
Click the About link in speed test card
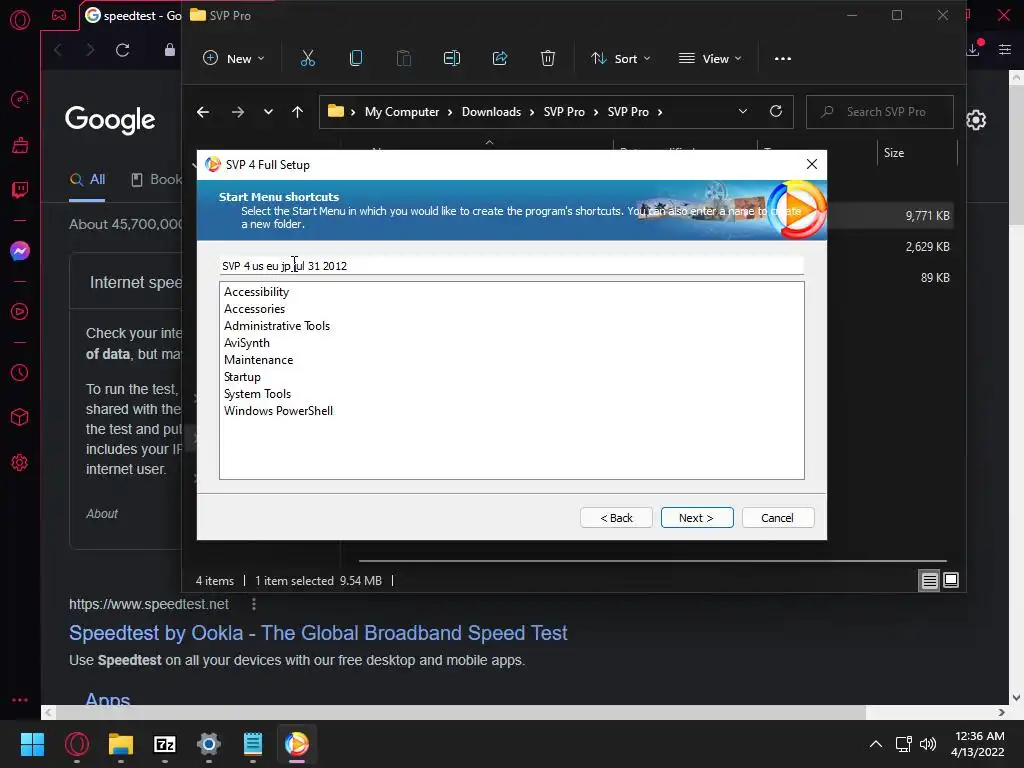(102, 514)
